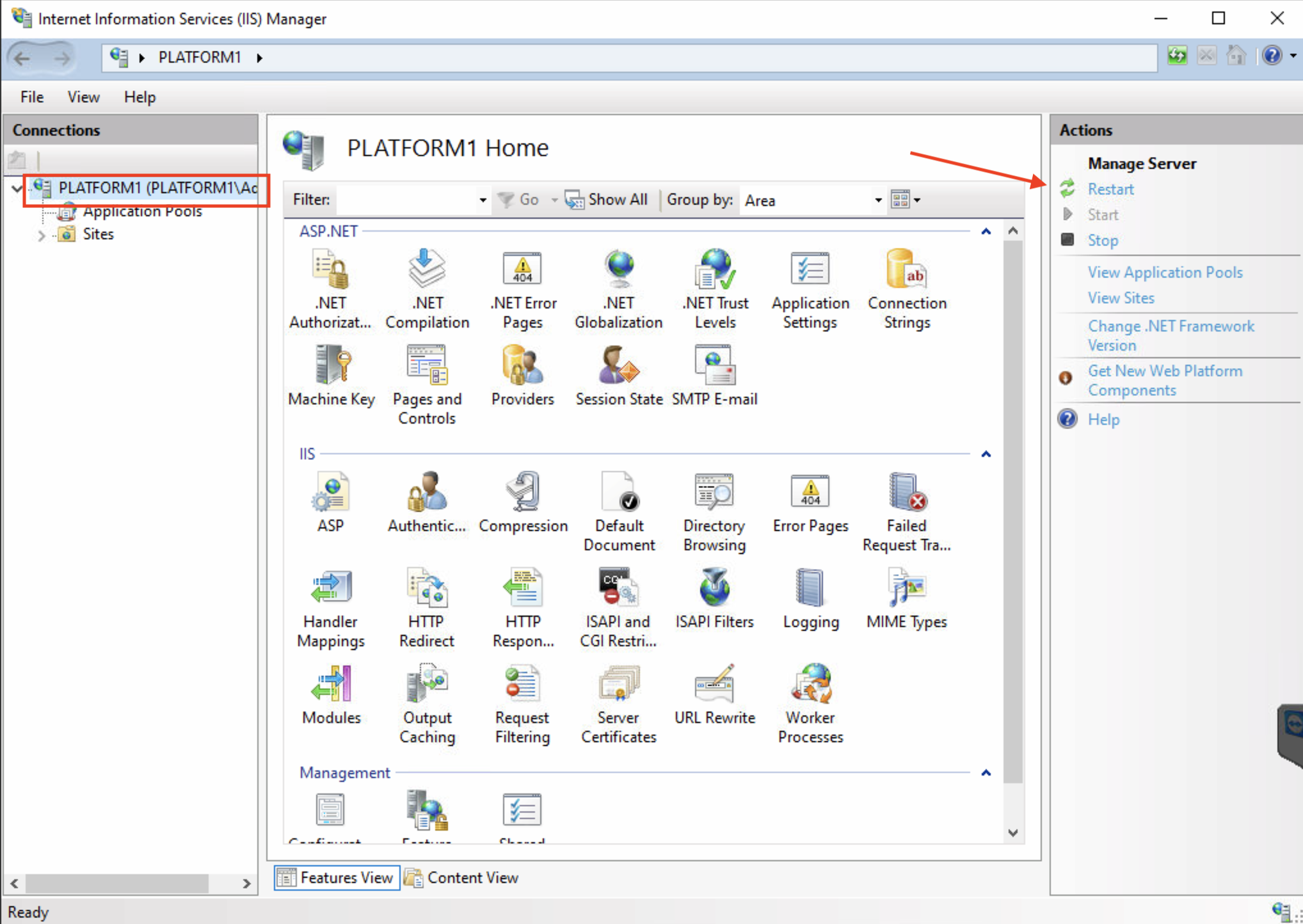Open Handler Mappings feature
Viewport: 1303px width, 924px height.
[x=331, y=608]
